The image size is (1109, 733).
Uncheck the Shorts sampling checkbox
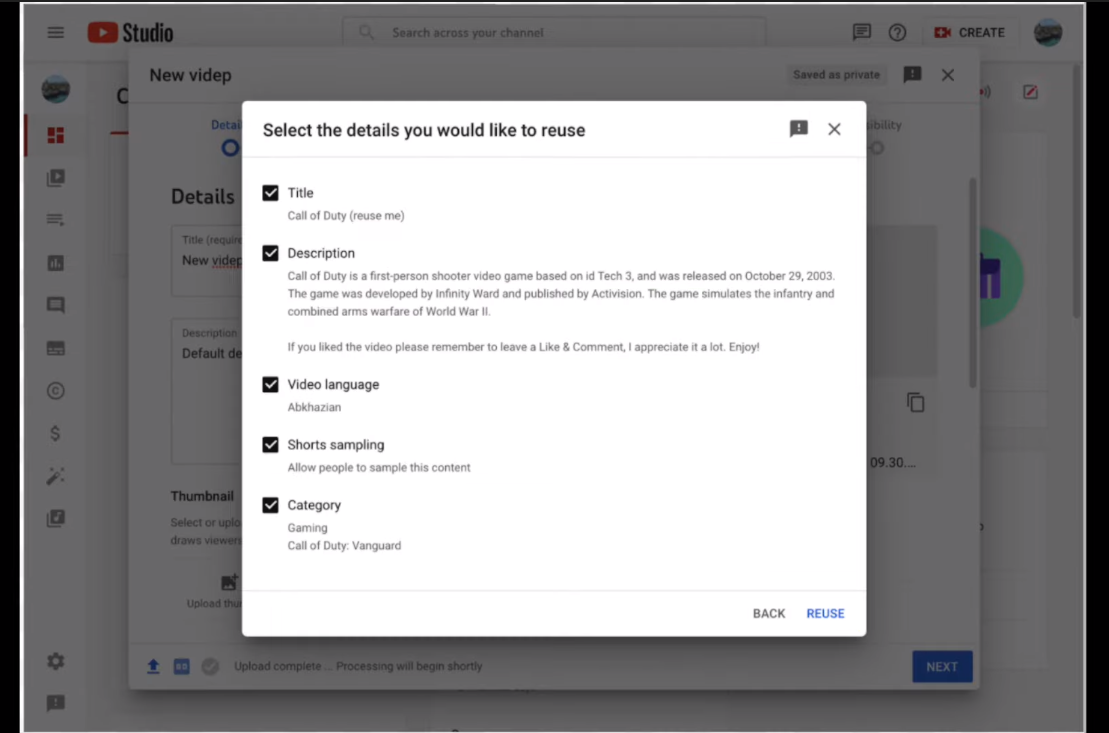click(270, 444)
